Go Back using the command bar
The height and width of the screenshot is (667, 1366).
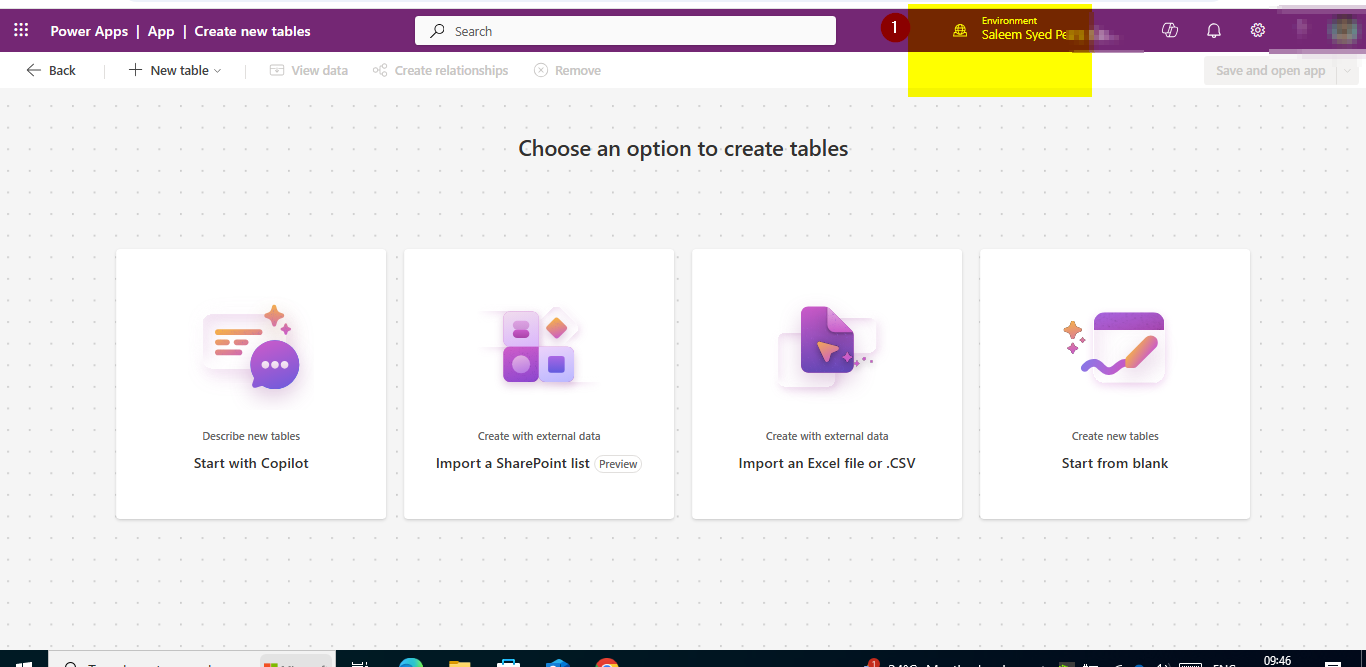point(51,70)
